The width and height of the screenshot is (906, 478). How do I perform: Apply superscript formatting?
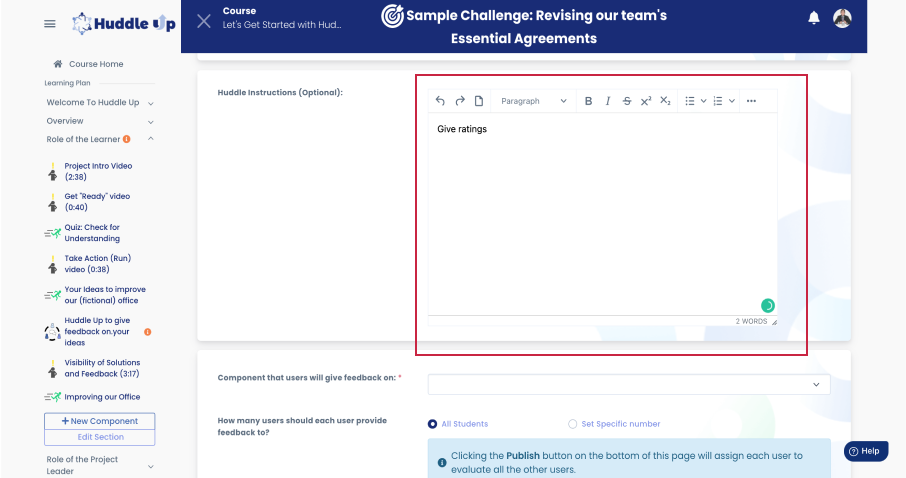click(646, 101)
